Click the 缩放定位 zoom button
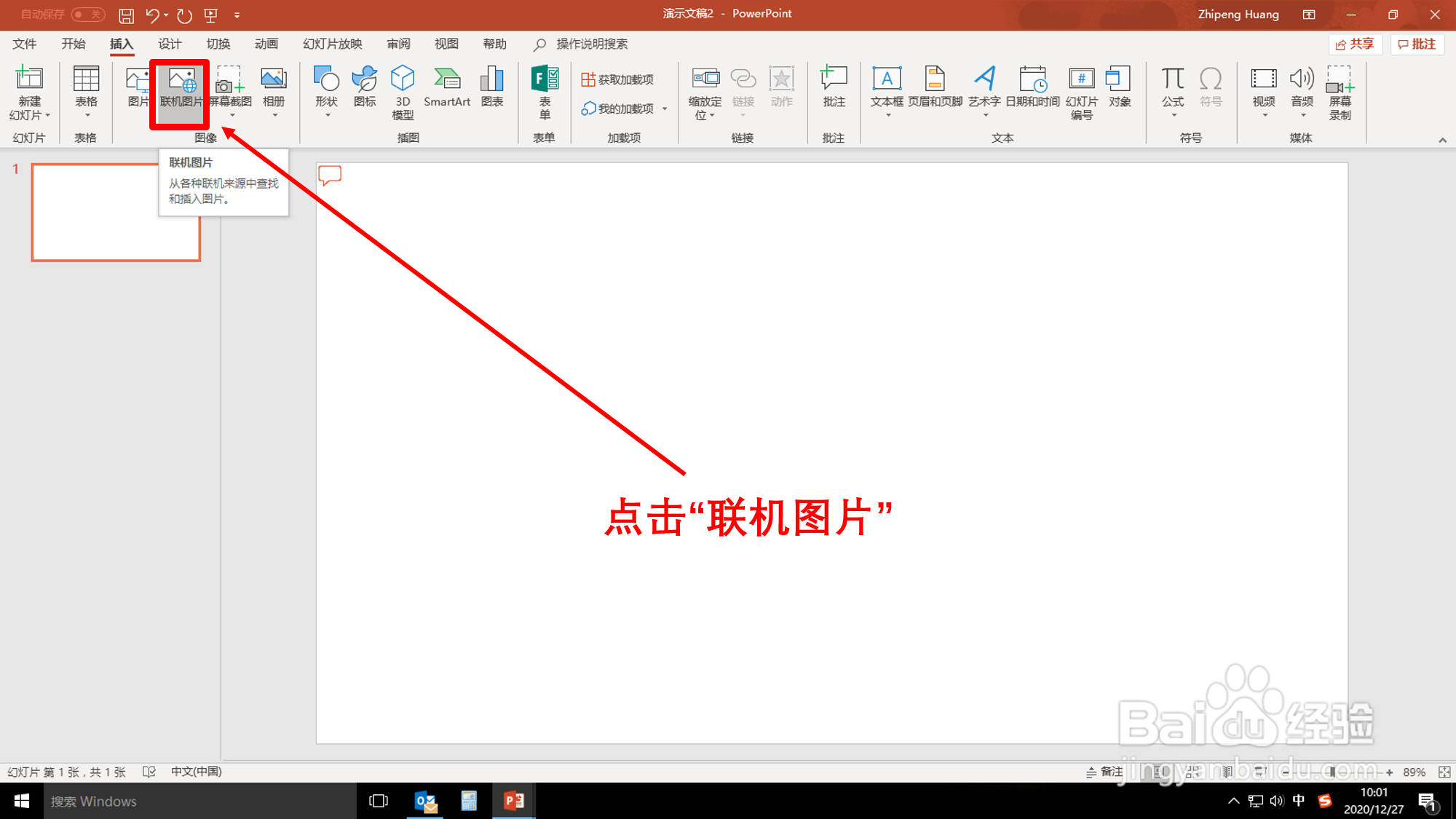The height and width of the screenshot is (819, 1456). (x=705, y=93)
